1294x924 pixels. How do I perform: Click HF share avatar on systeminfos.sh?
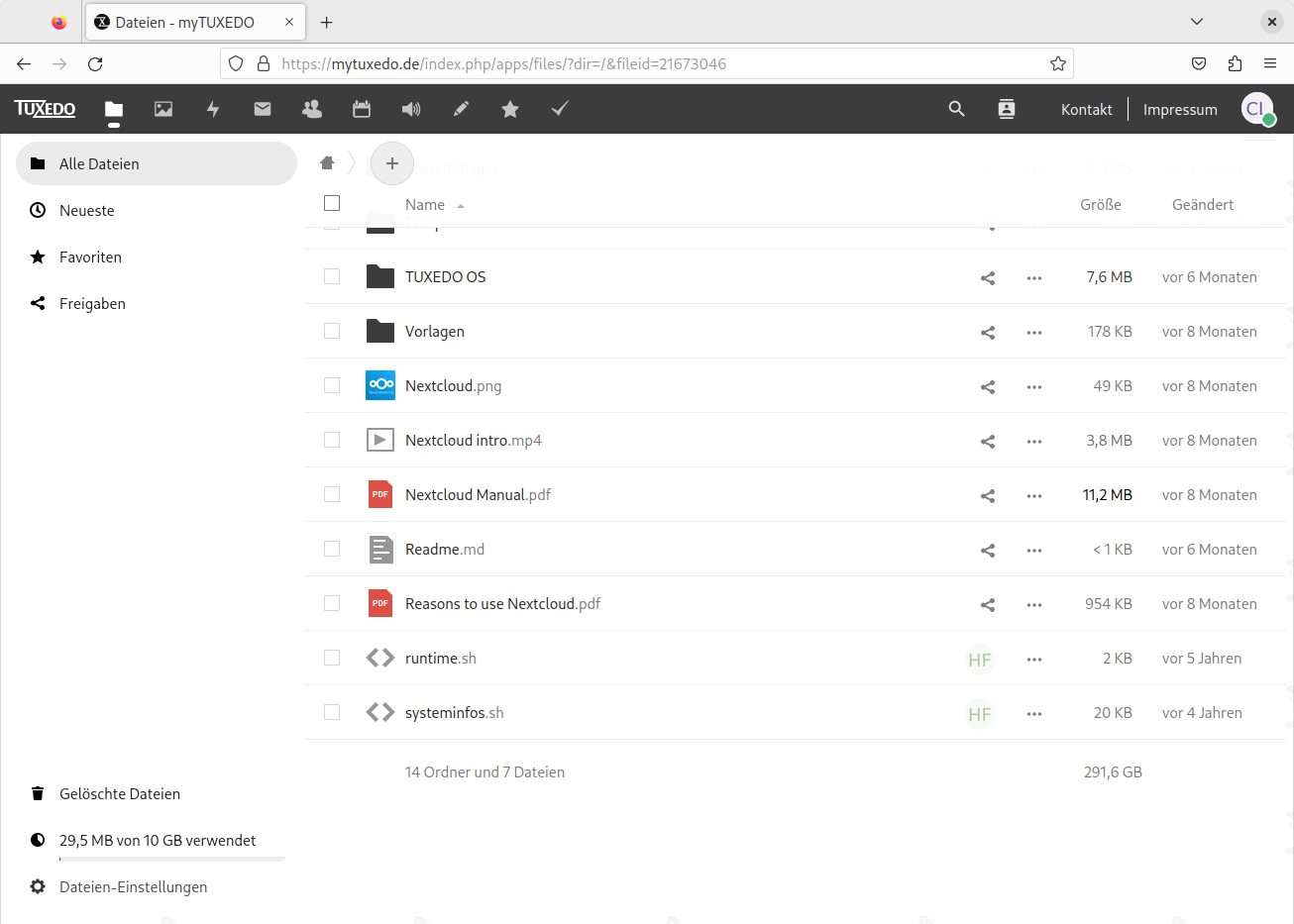click(x=980, y=714)
